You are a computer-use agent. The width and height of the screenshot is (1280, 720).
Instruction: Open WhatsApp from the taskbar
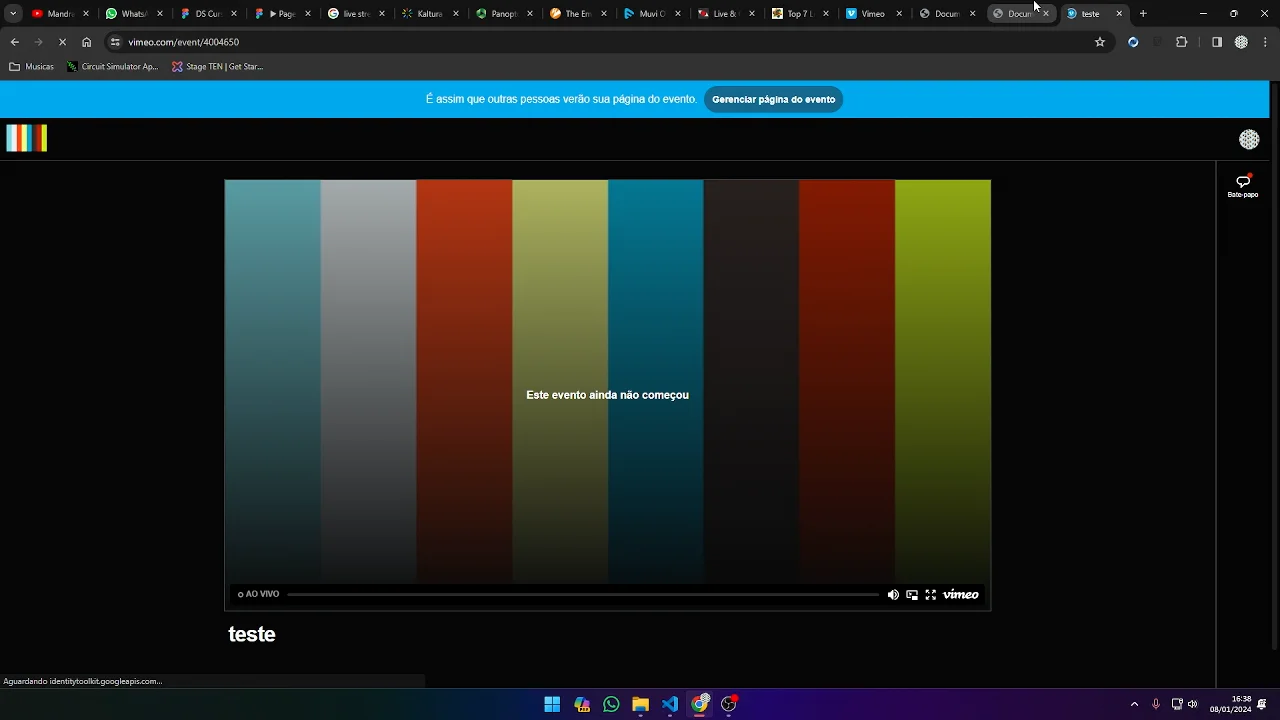611,704
